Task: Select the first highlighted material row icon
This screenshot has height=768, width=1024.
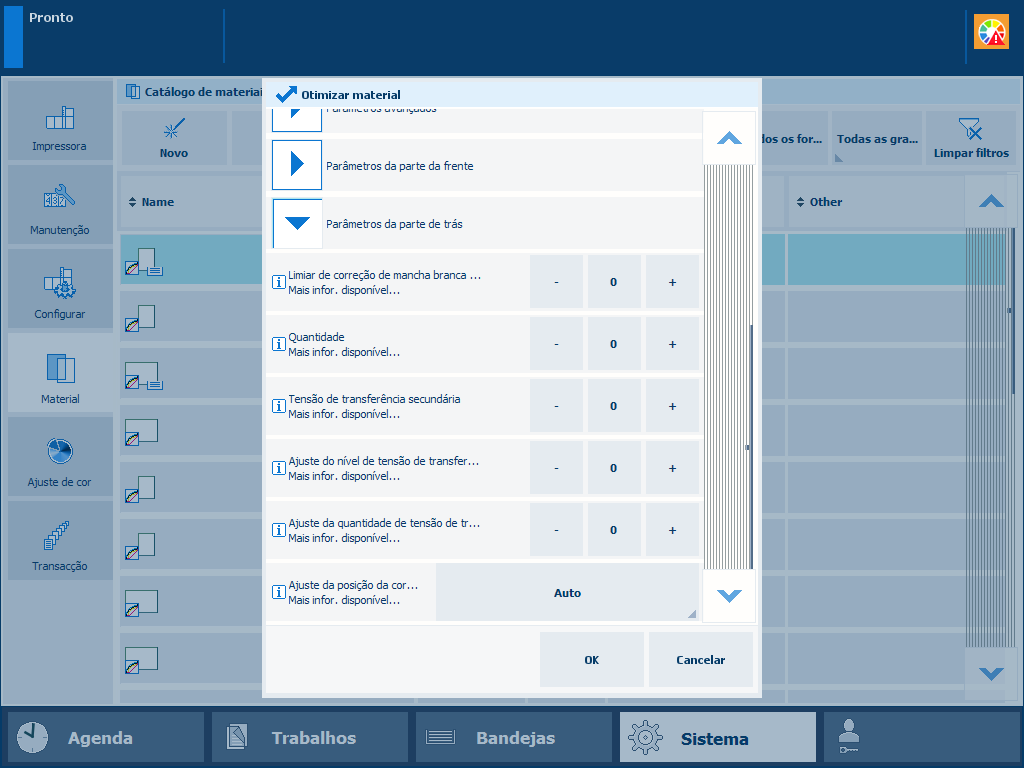Action: pos(144,261)
